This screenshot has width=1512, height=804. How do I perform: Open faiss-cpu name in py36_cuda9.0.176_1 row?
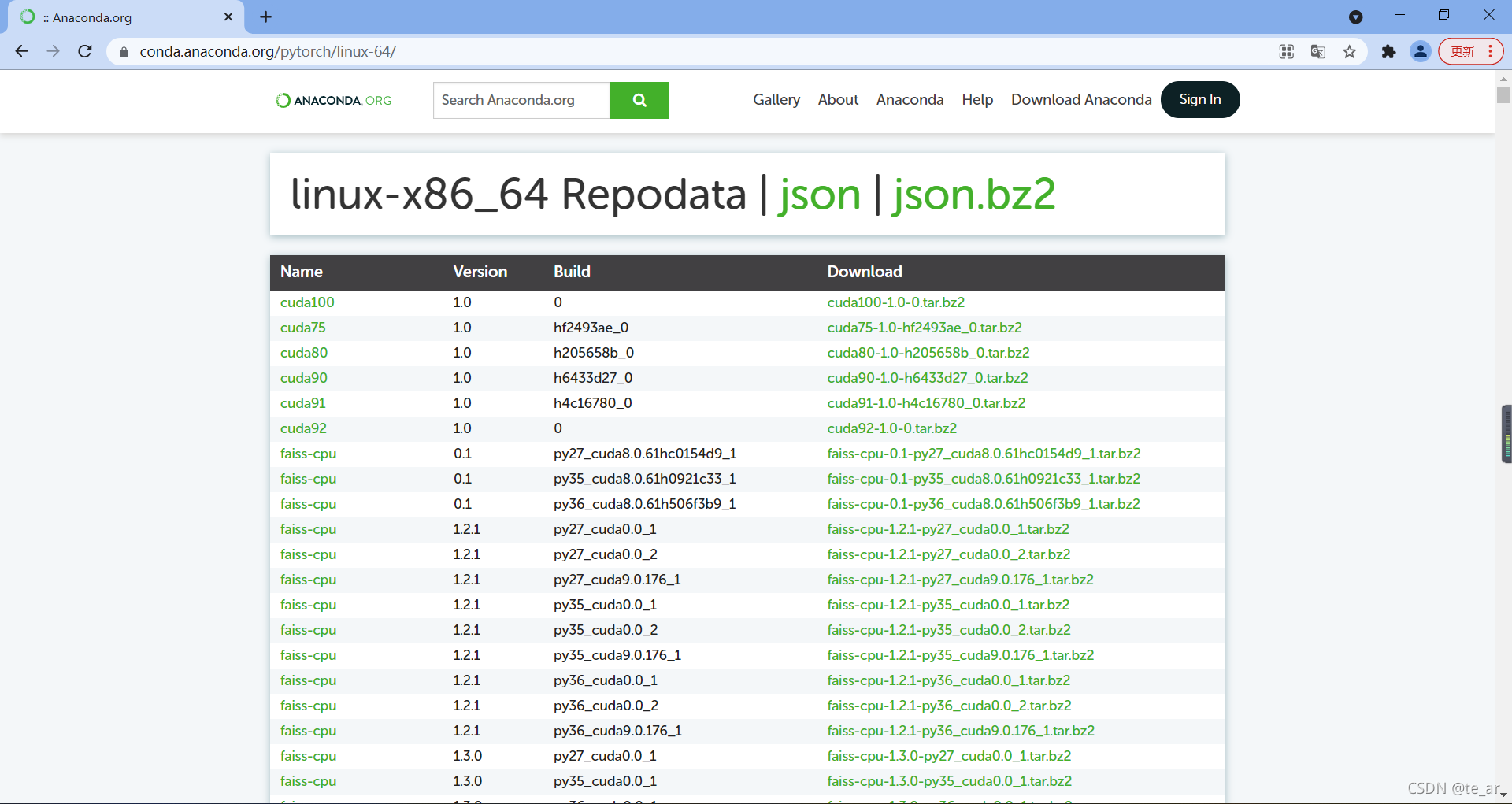point(308,731)
